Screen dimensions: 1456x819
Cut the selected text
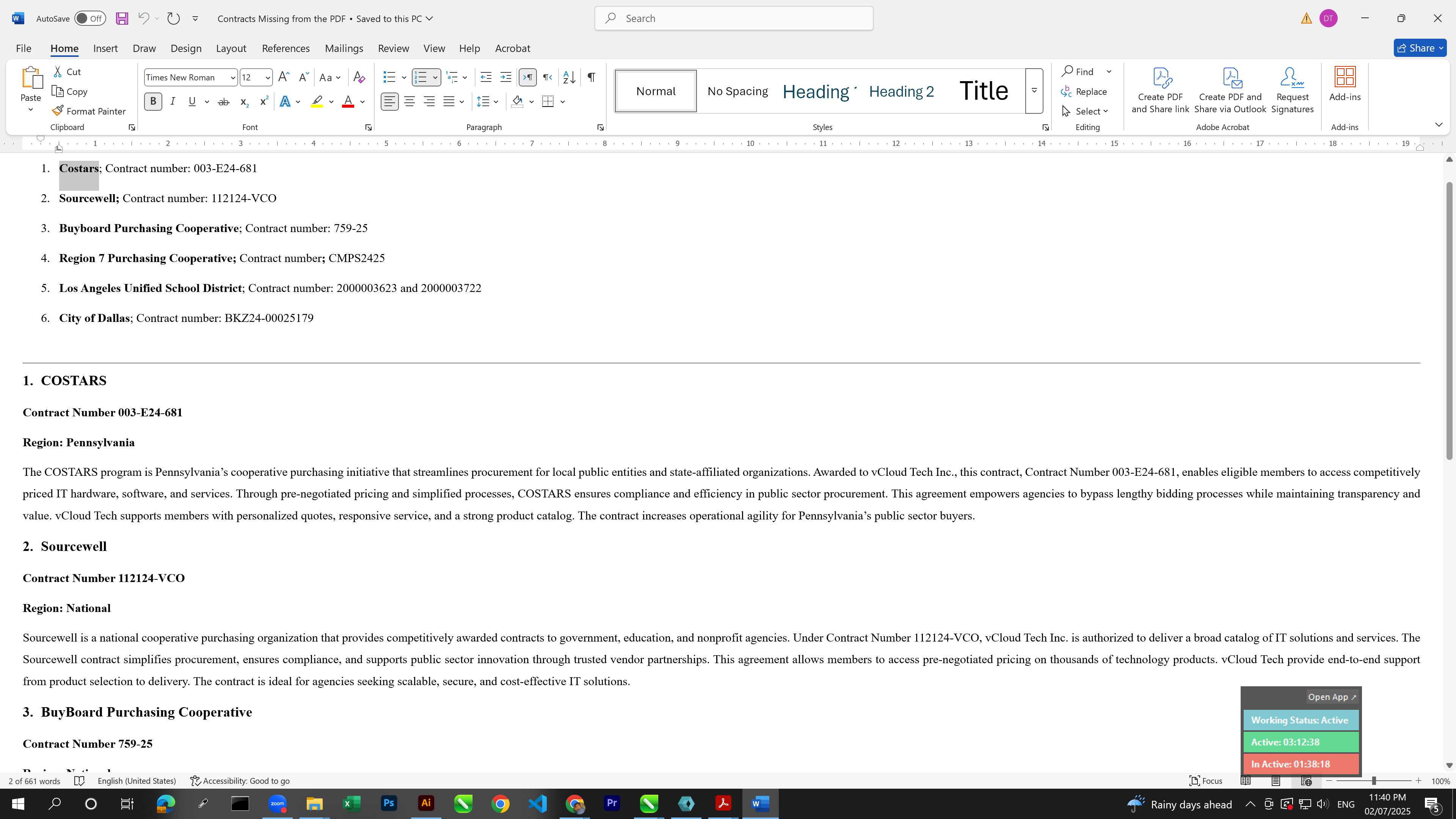(68, 72)
